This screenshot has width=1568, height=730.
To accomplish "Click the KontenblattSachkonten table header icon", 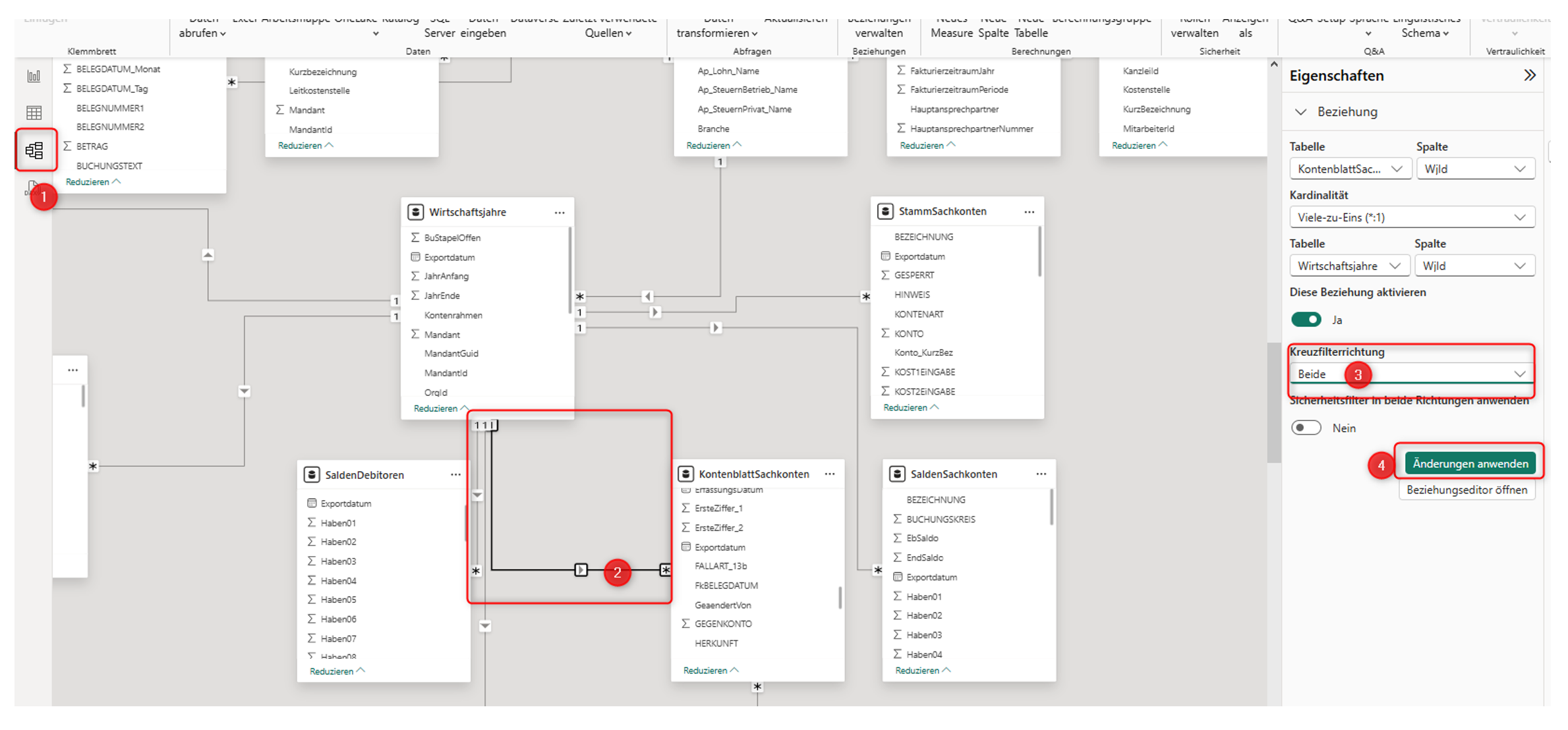I will pyautogui.click(x=685, y=474).
